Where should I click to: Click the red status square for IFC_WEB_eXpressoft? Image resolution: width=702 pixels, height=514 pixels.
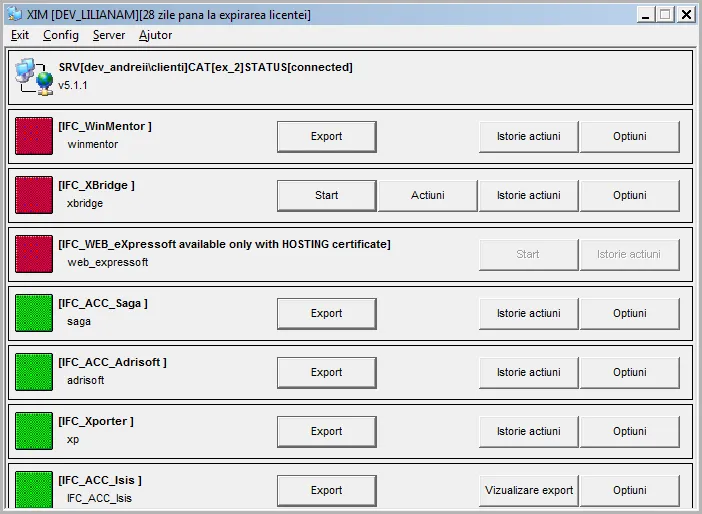point(34,254)
